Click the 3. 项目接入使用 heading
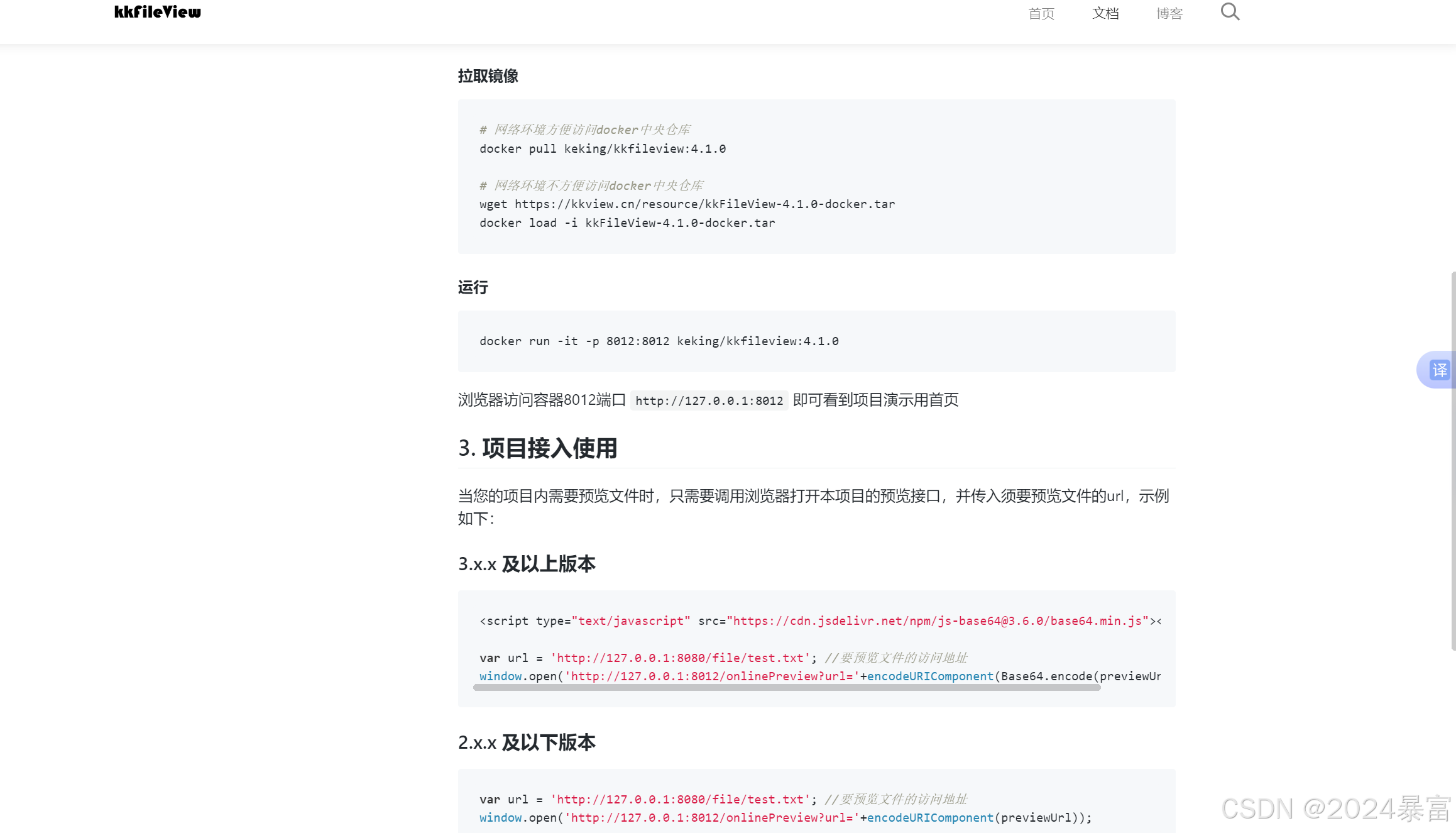Image resolution: width=1456 pixels, height=833 pixels. 537,448
